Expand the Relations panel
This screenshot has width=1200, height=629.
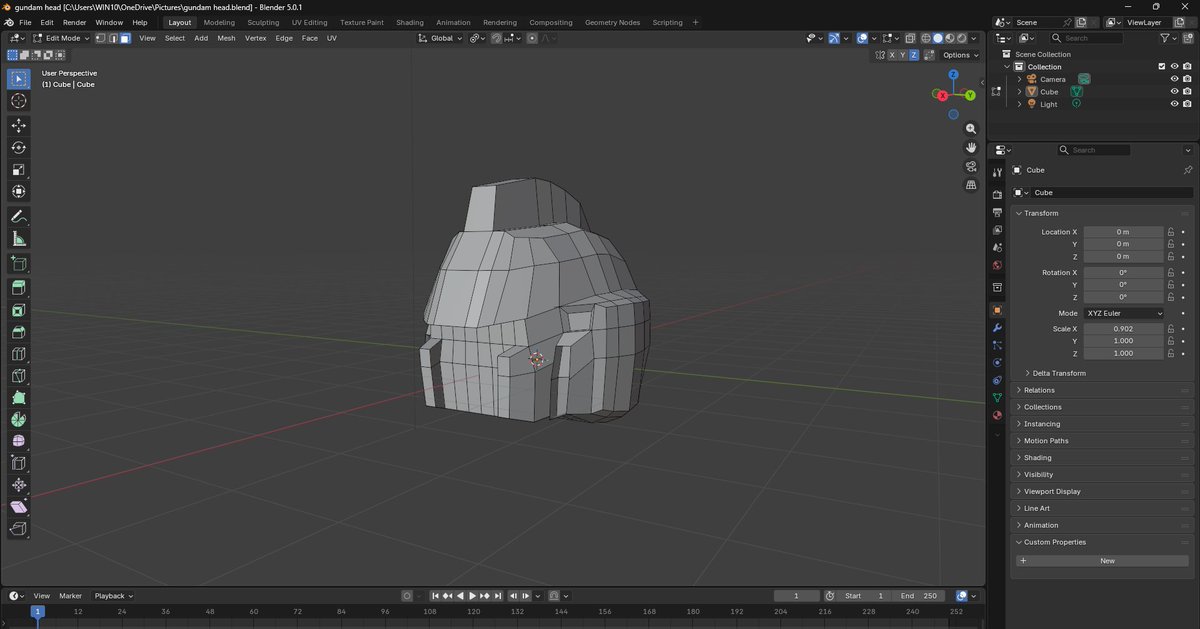1101,390
